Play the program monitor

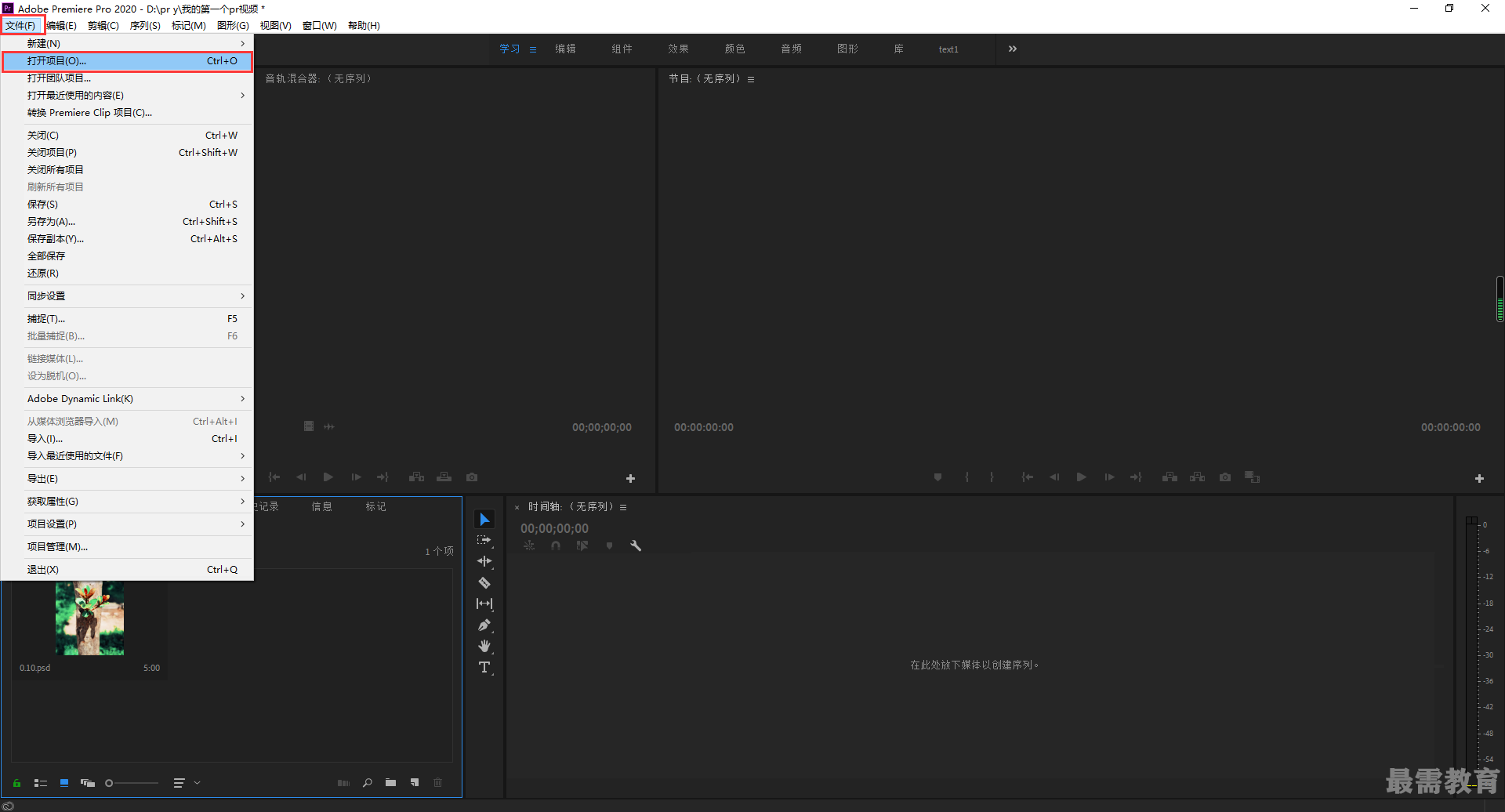coord(1082,477)
